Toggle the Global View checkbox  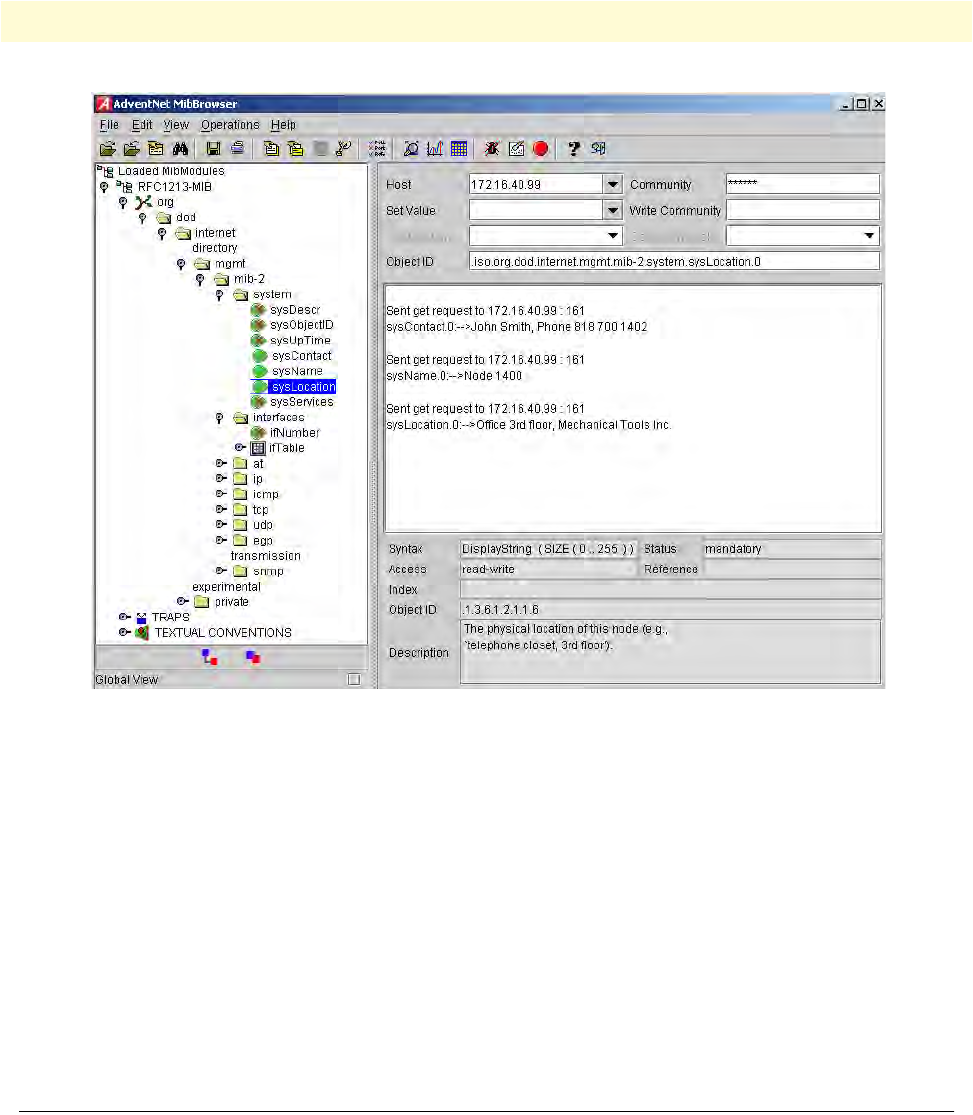pyautogui.click(x=353, y=680)
